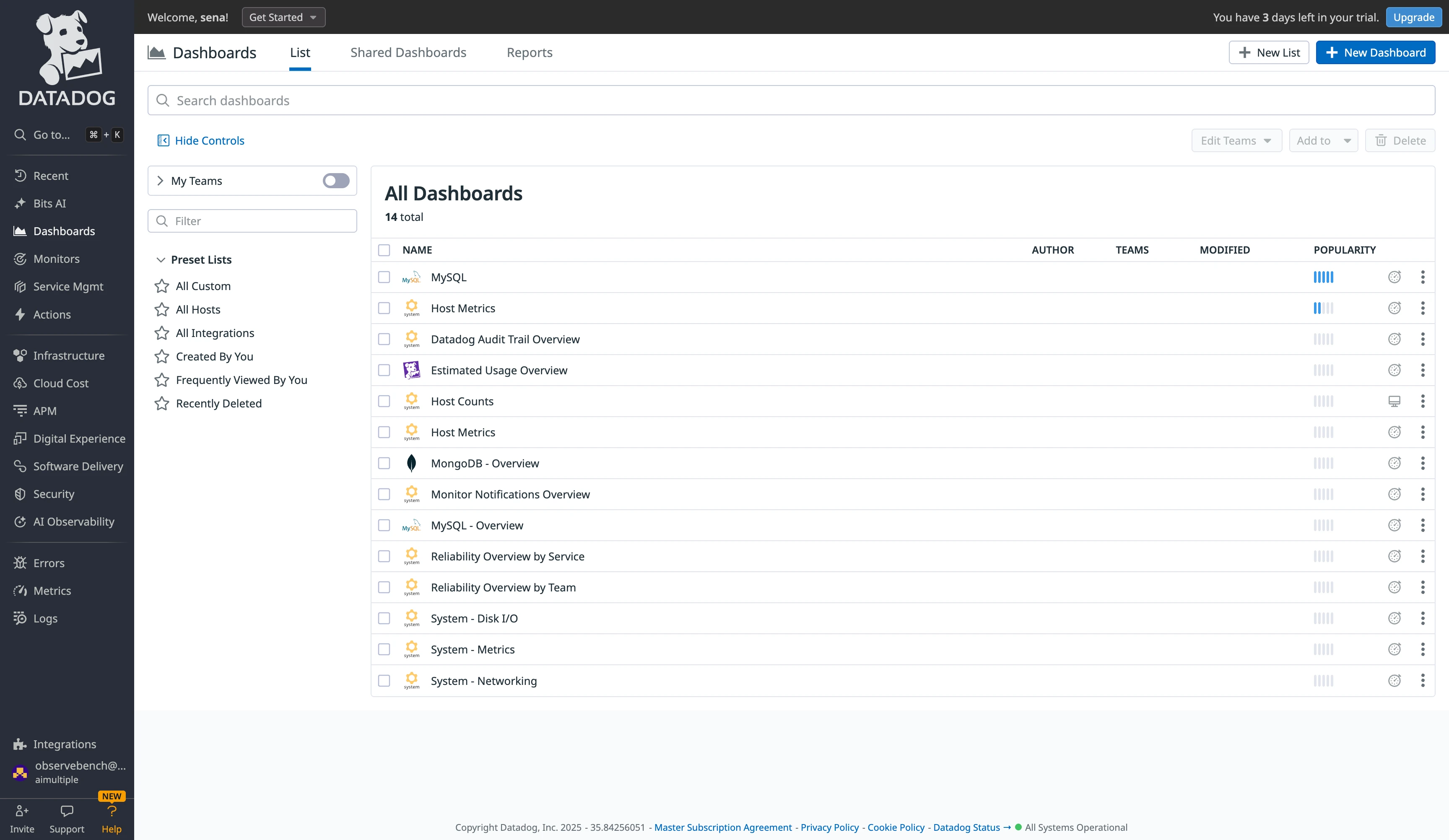Switch to the Reports tab
The height and width of the screenshot is (840, 1449).
[529, 52]
